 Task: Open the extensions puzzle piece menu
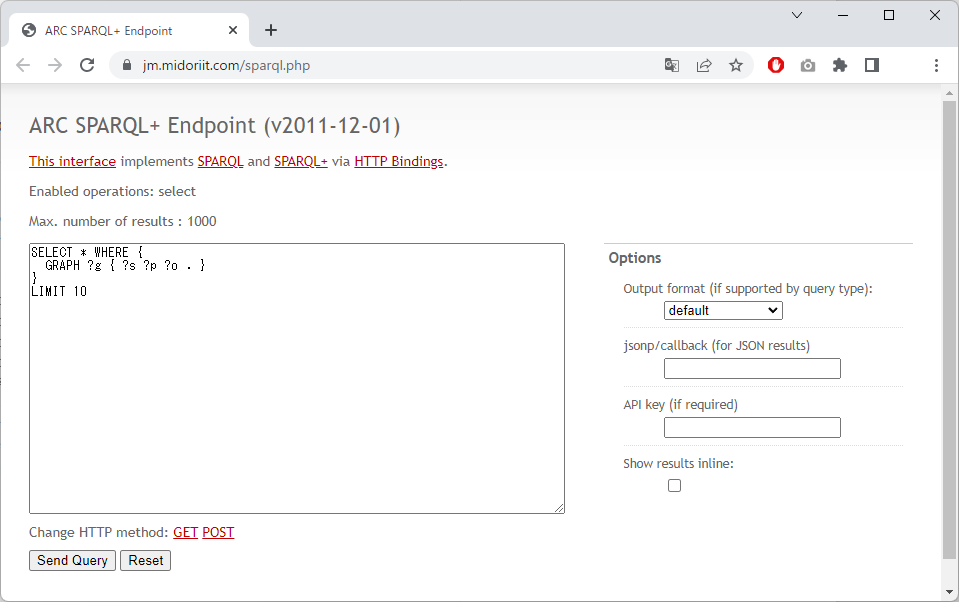click(840, 65)
